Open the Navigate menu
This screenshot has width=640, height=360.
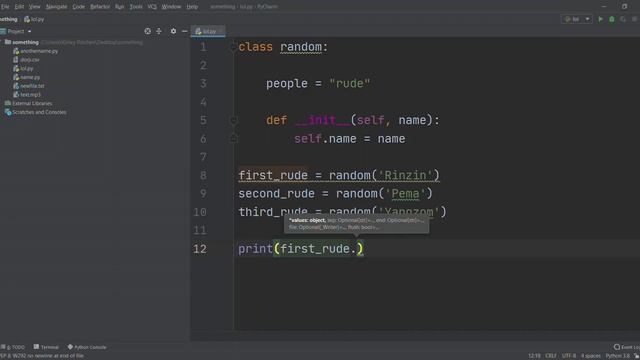[x=56, y=7]
